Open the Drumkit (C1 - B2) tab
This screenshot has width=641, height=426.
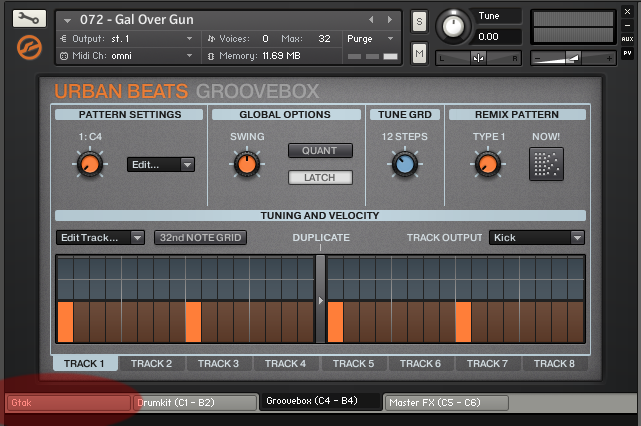click(194, 402)
